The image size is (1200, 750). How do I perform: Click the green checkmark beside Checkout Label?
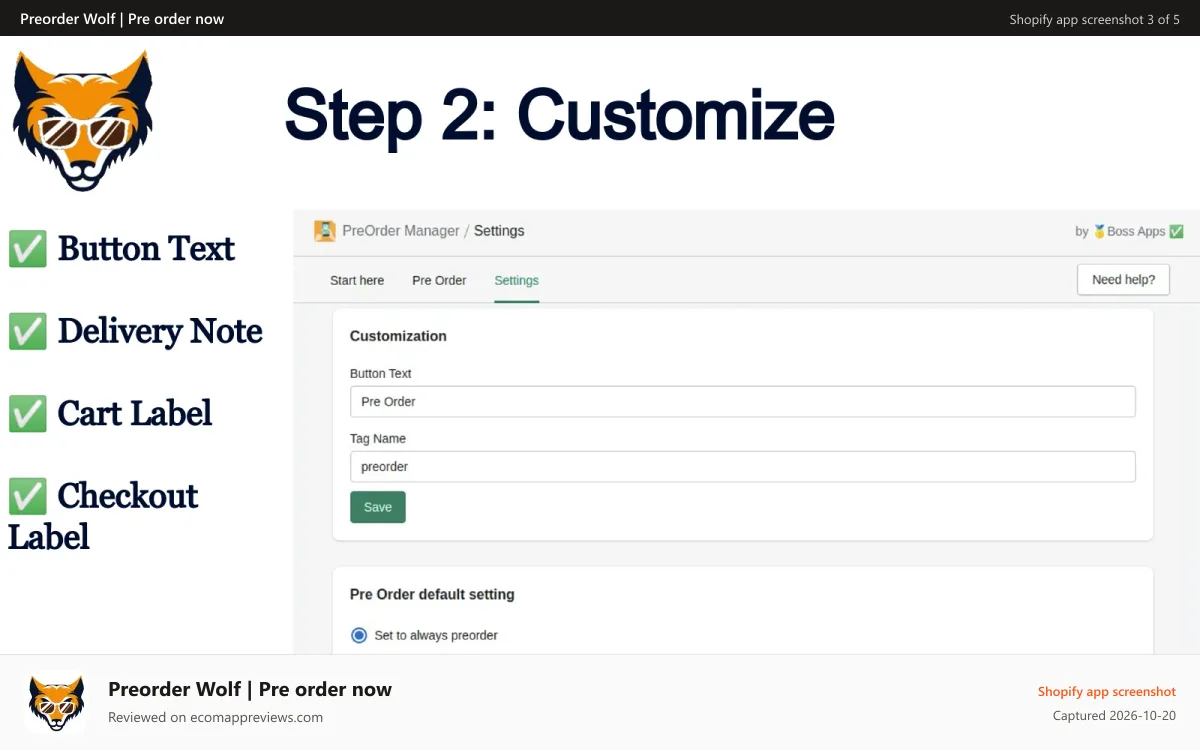point(28,496)
